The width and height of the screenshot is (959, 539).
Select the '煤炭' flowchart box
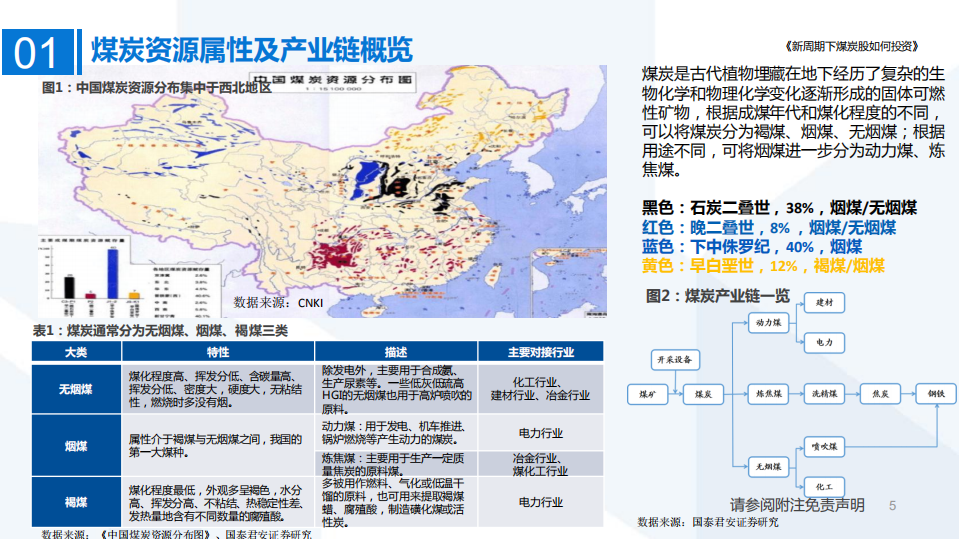coord(703,395)
